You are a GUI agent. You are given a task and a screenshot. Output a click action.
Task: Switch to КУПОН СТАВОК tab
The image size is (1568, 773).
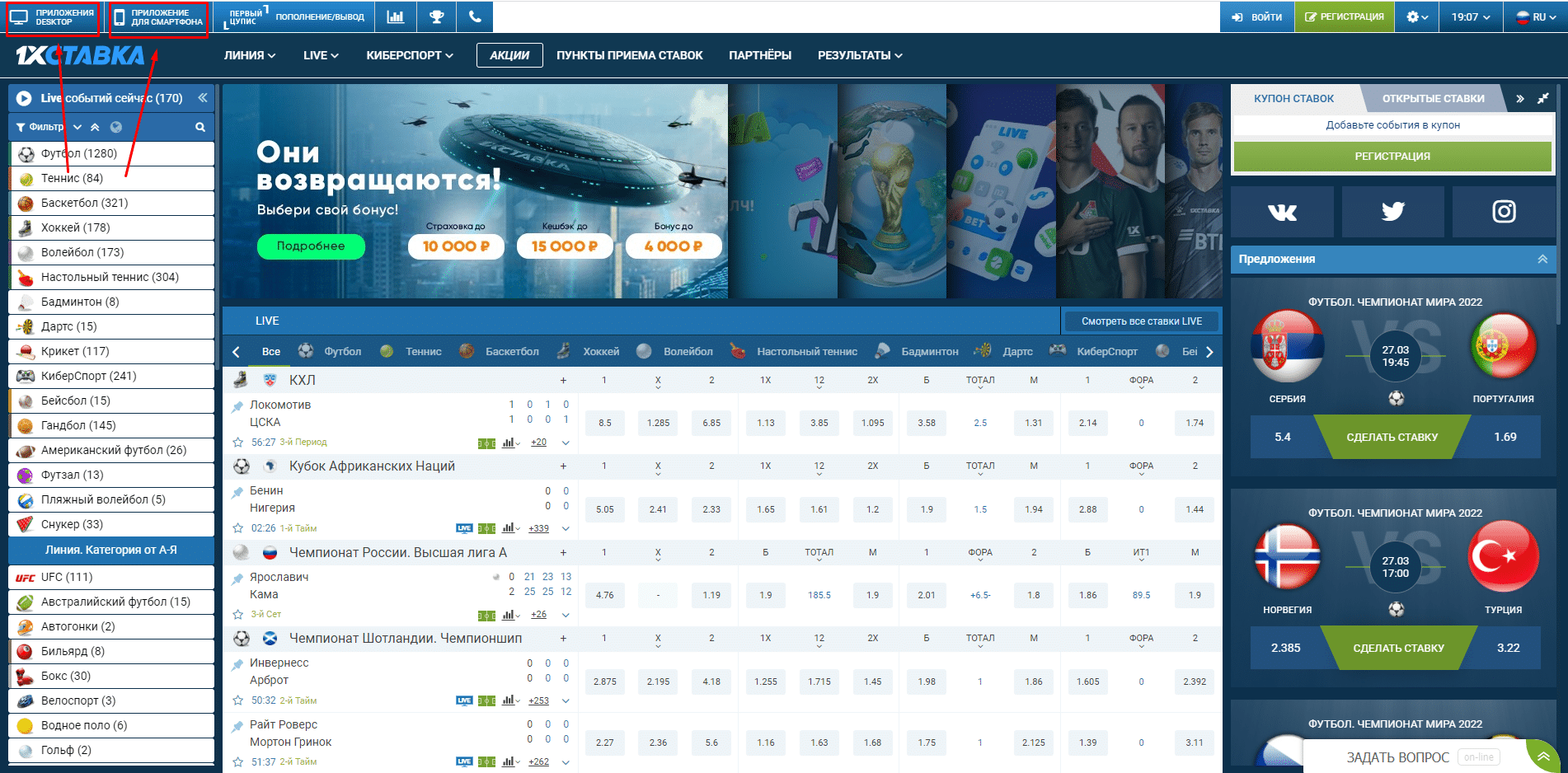(1293, 98)
